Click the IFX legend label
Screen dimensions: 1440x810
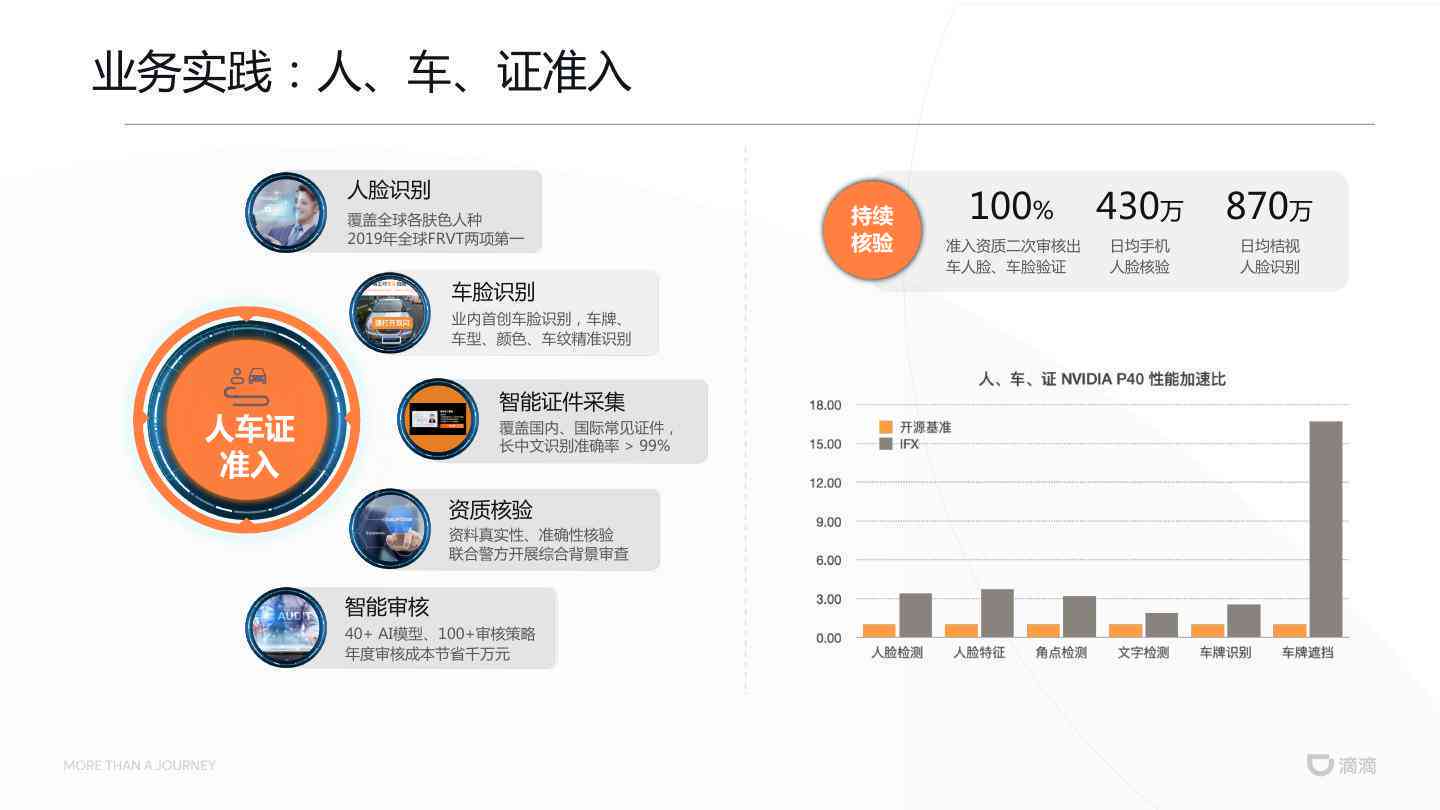click(909, 443)
